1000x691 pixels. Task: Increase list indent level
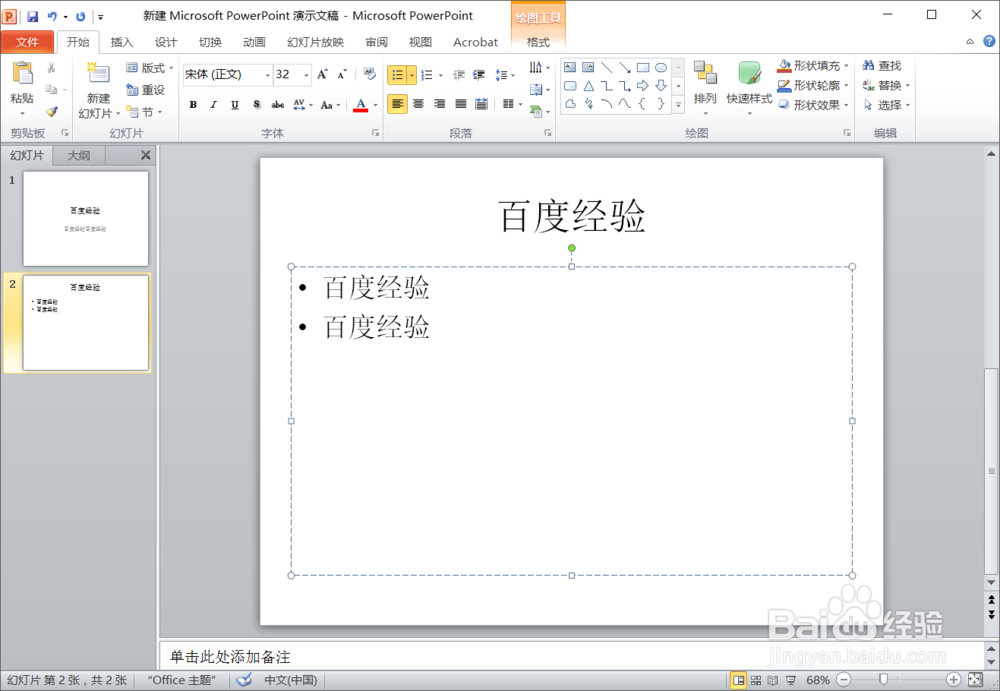coord(479,75)
